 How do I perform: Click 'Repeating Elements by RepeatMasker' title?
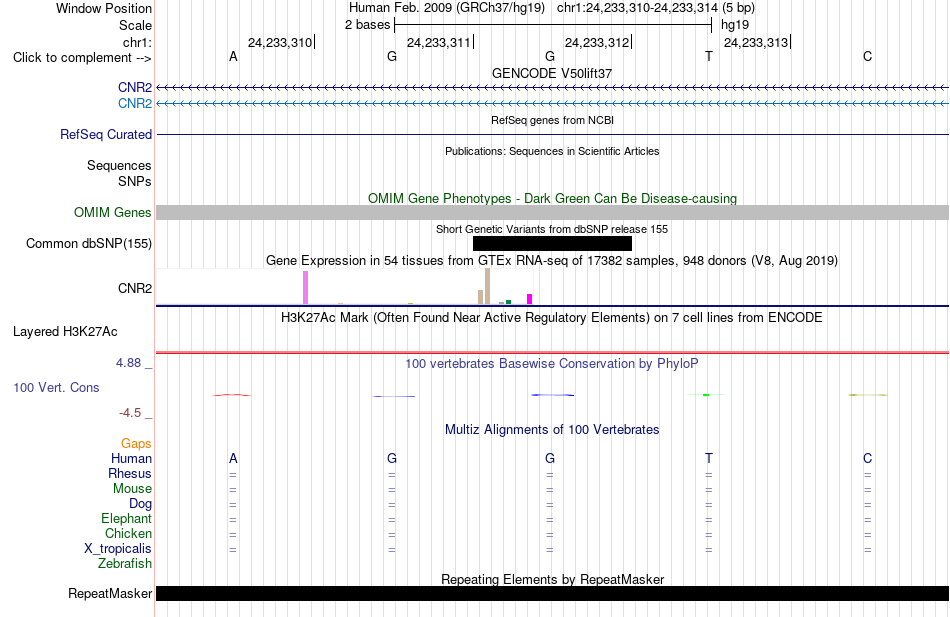[x=552, y=579]
